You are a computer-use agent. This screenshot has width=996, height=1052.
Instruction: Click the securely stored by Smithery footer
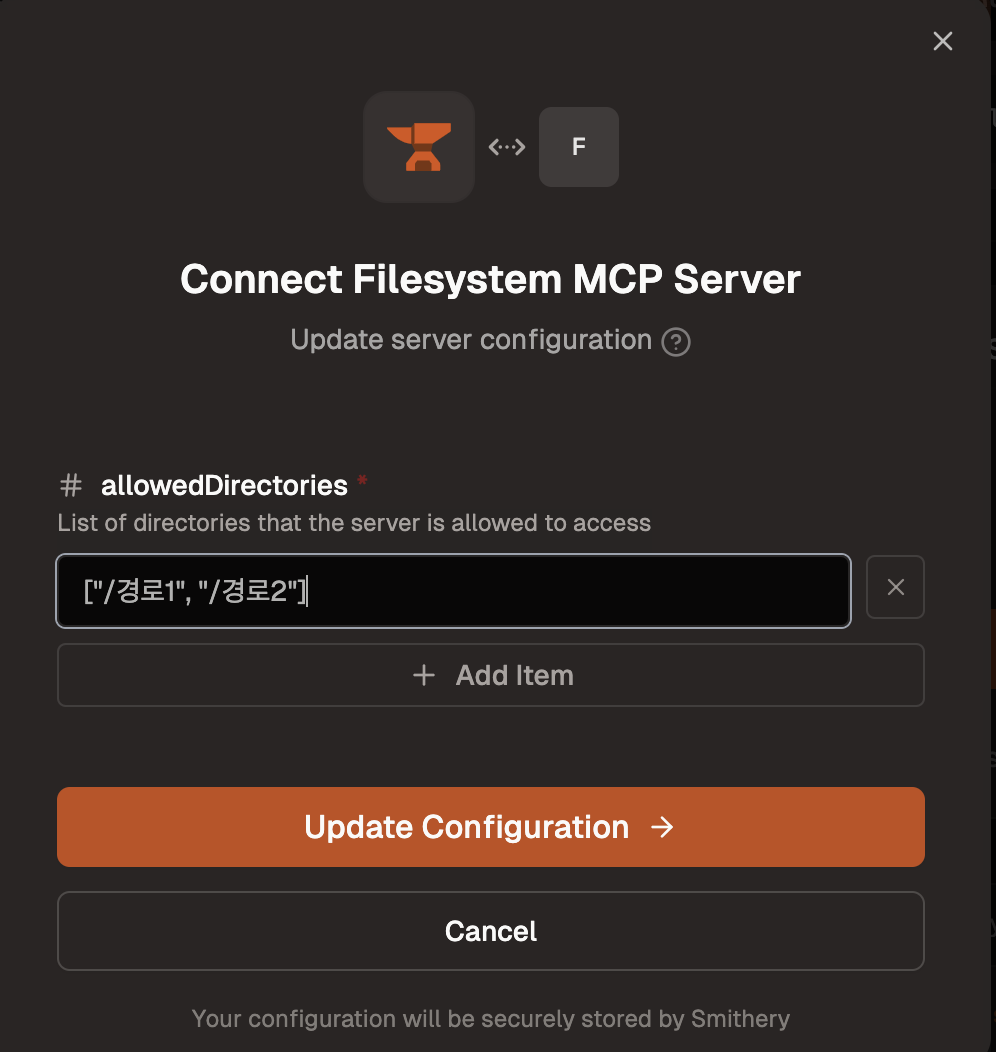point(490,1019)
